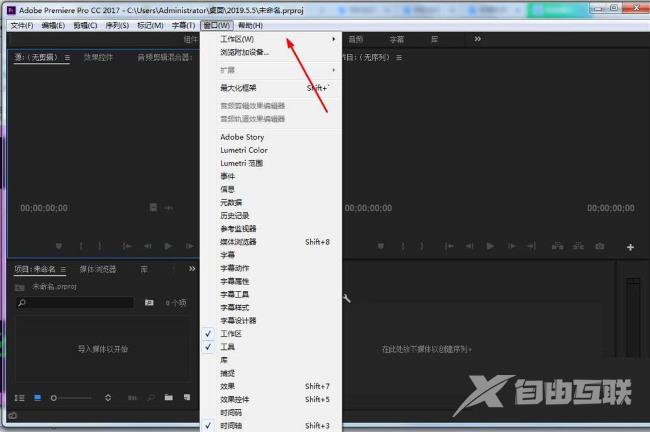Add marker in the Program monitor
The height and width of the screenshot is (432, 650).
[381, 246]
